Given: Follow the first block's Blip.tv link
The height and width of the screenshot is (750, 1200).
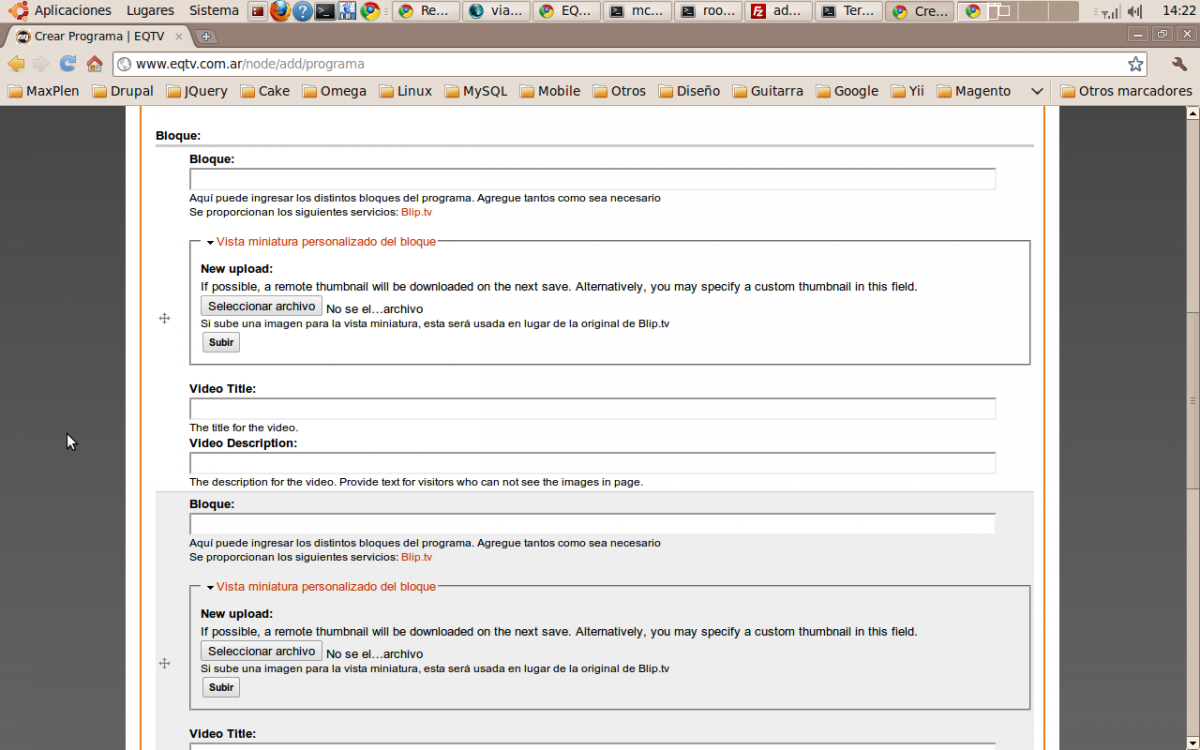Looking at the screenshot, I should click(417, 212).
